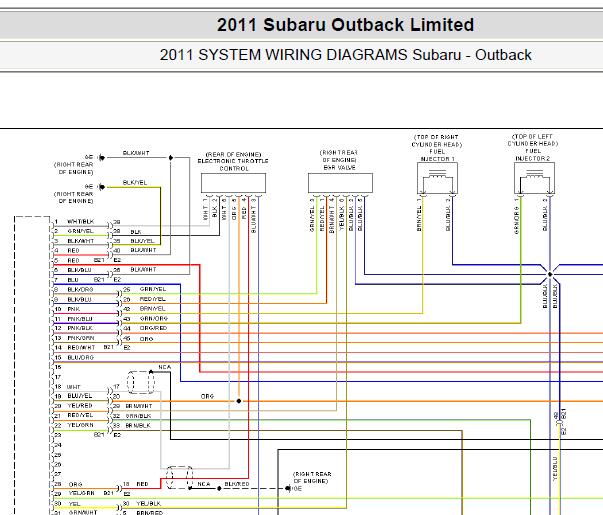The height and width of the screenshot is (515, 603).
Task: Click the PNK/BLU wire label at pin 11
Action: pyautogui.click(x=80, y=318)
